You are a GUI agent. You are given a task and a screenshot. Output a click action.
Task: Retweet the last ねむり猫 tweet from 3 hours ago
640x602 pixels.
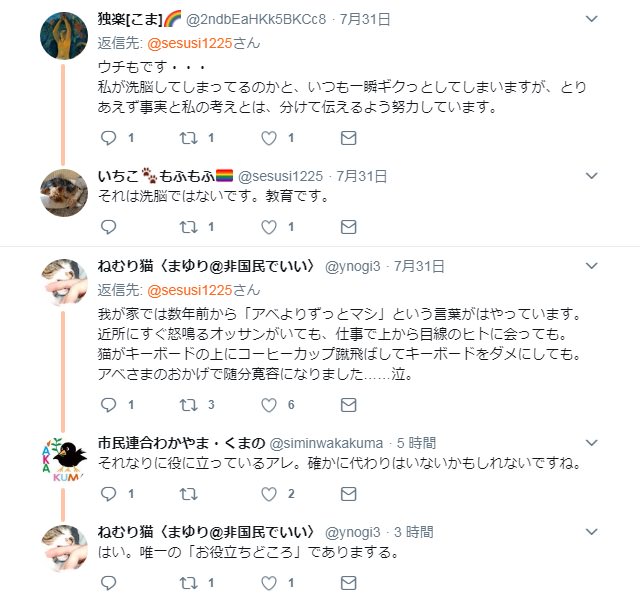187,581
